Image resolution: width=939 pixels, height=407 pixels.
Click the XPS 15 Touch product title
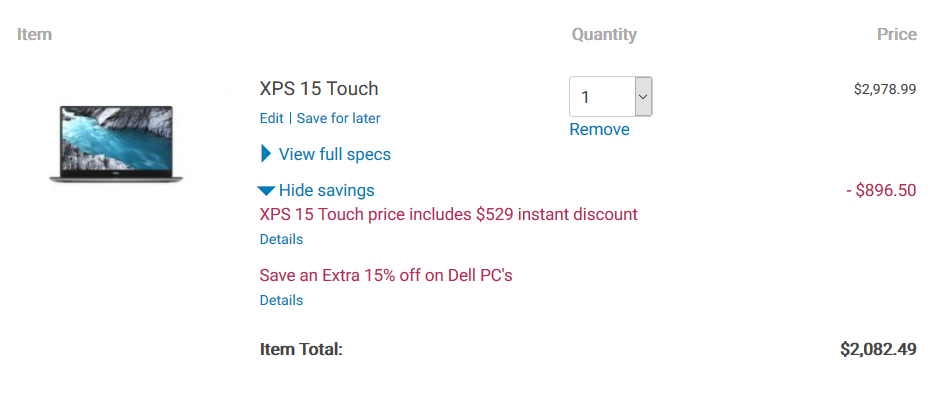click(319, 89)
